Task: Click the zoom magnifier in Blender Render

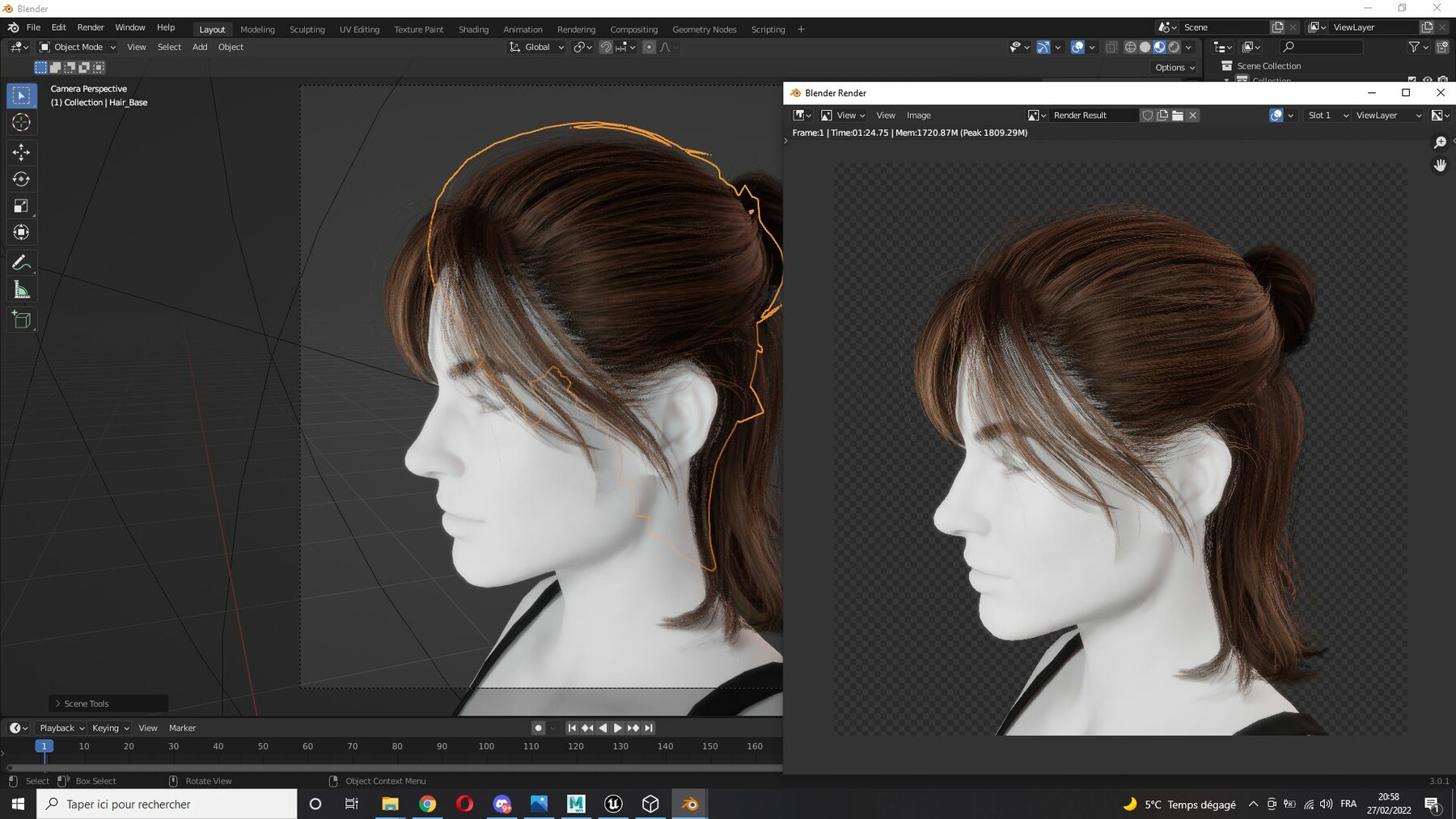Action: click(x=1440, y=142)
